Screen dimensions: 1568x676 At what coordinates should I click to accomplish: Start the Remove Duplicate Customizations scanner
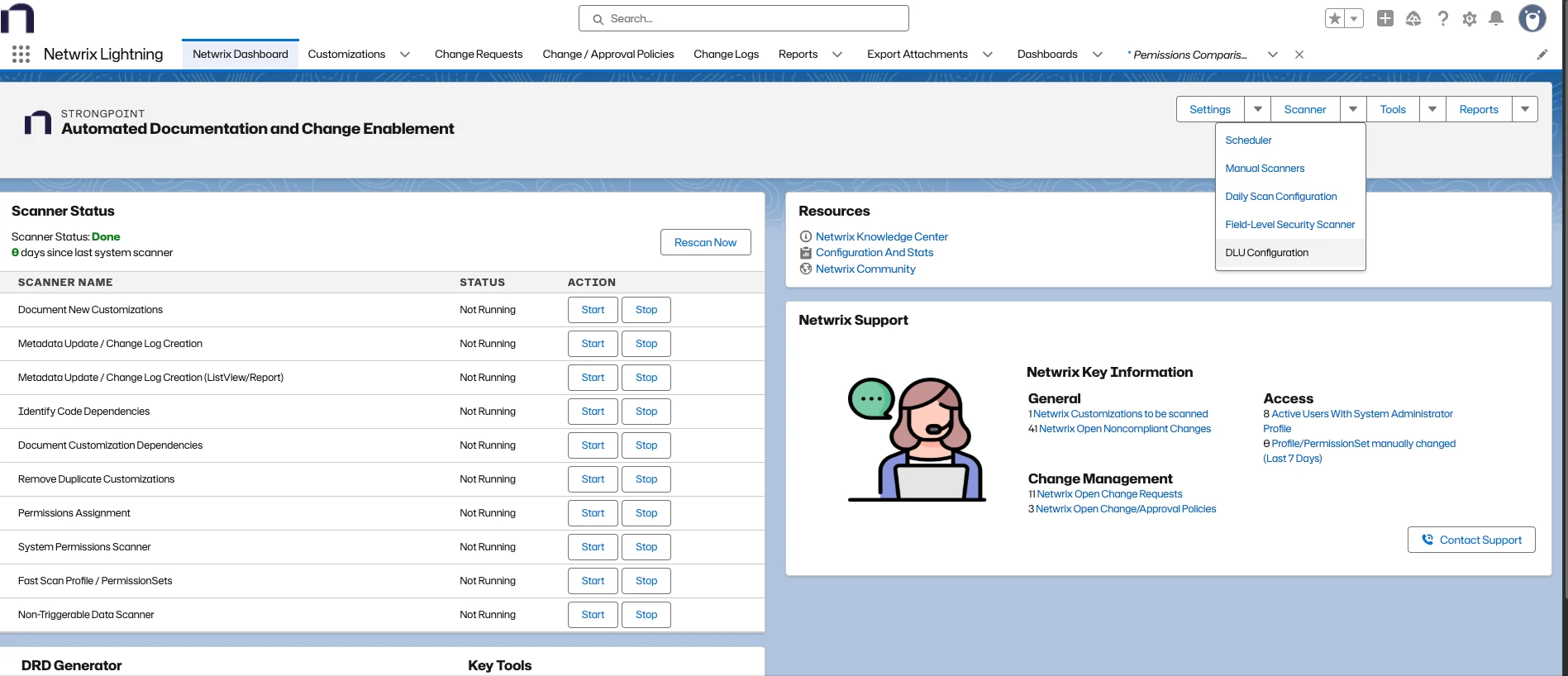coord(593,479)
